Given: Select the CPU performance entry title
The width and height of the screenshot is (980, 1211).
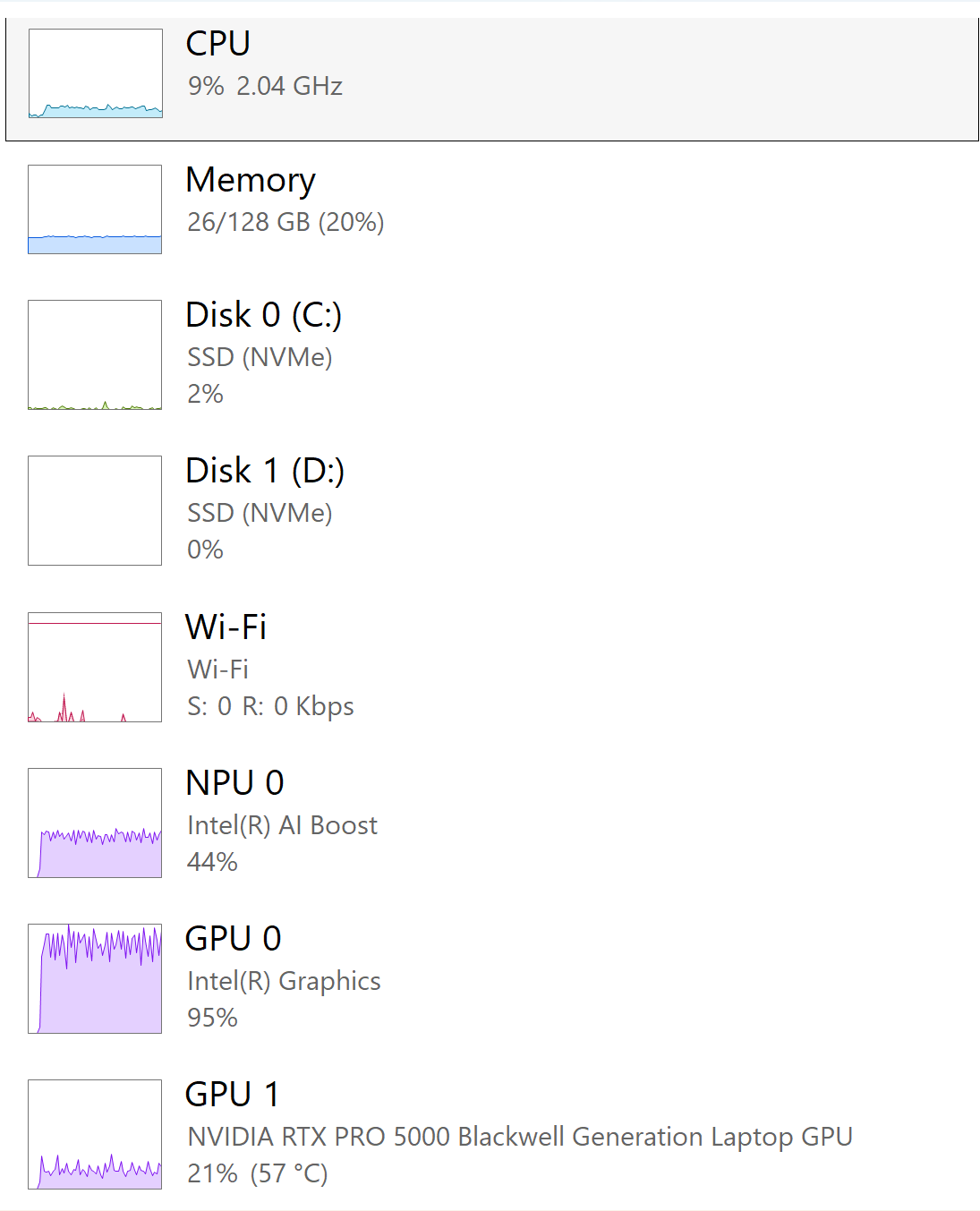Looking at the screenshot, I should [x=217, y=44].
